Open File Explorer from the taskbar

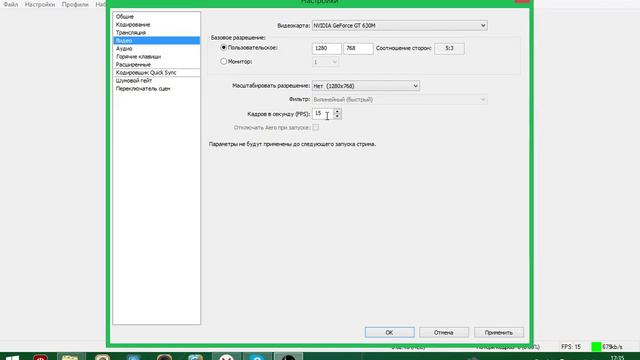pos(71,357)
